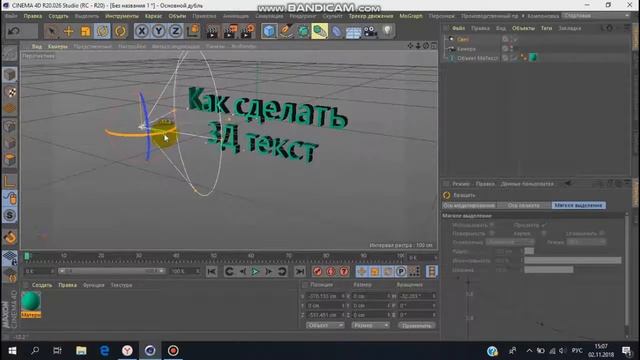Screen dimensions: 640x360
Task: Open the Инструменты menu
Action: point(122,16)
